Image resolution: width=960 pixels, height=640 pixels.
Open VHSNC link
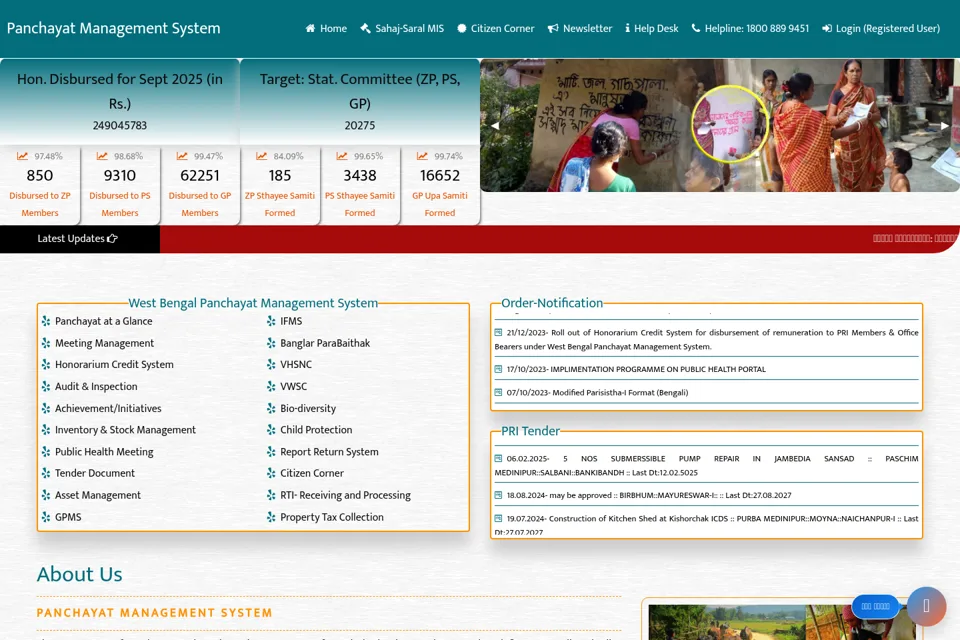296,364
